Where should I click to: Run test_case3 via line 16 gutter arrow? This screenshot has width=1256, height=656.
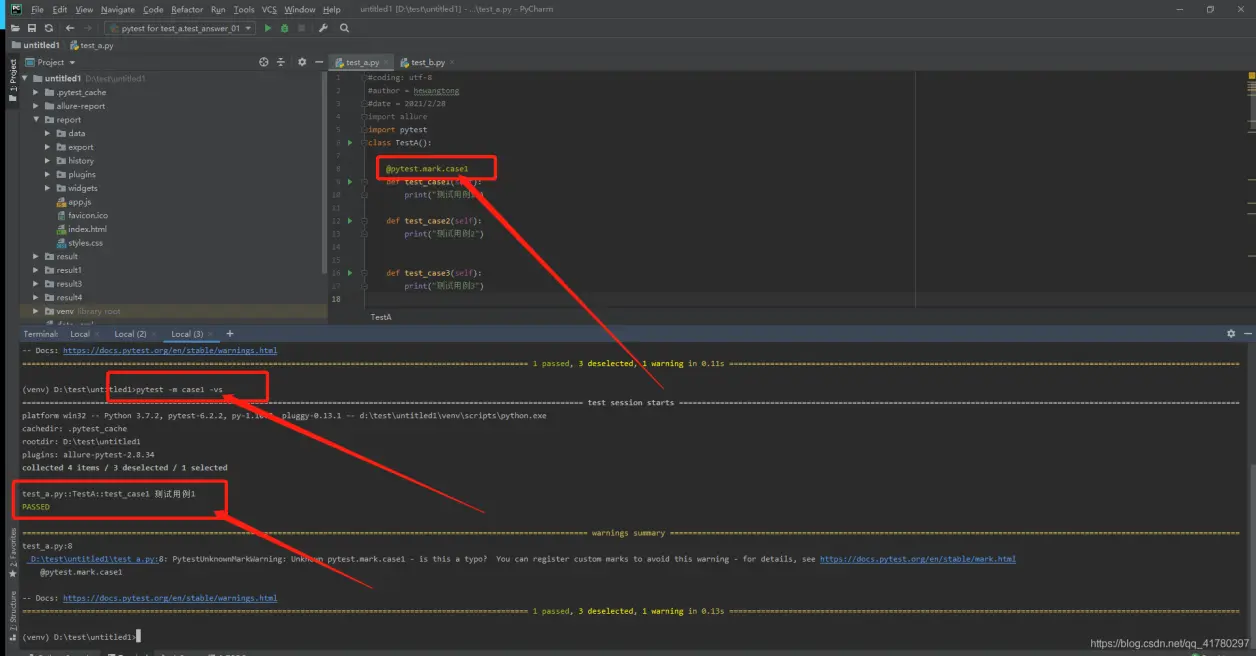(350, 273)
